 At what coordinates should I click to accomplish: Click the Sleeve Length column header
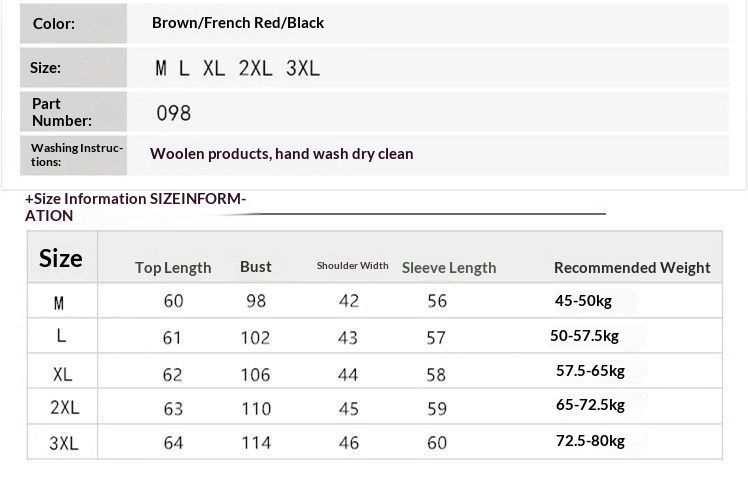[449, 267]
